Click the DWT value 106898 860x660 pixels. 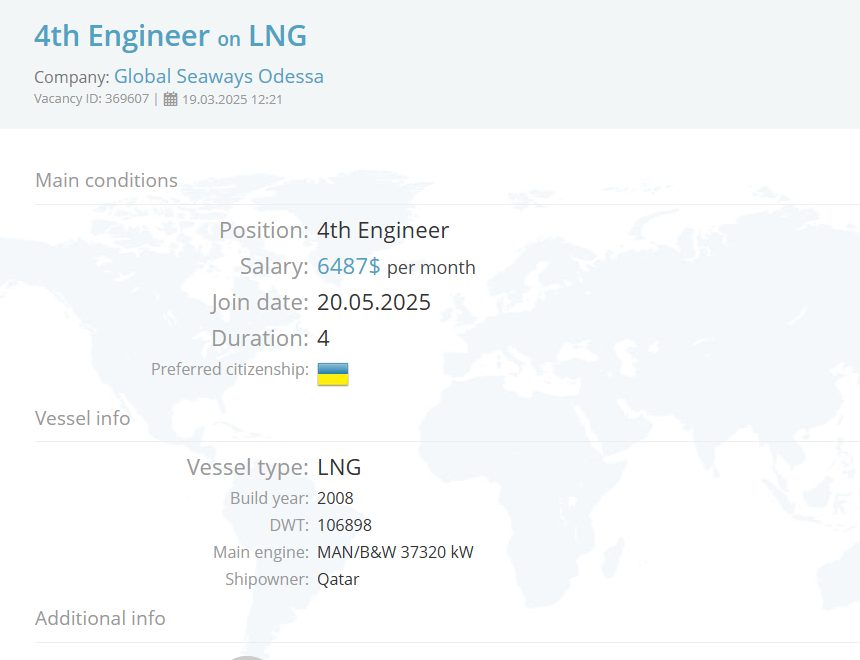(x=344, y=526)
